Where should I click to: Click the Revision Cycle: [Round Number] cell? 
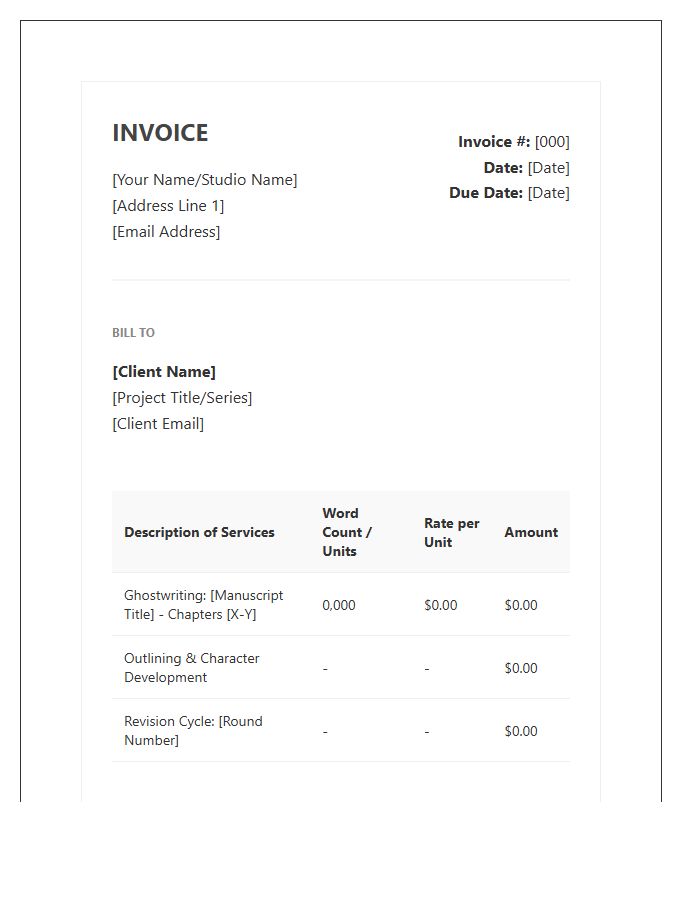[x=193, y=731]
